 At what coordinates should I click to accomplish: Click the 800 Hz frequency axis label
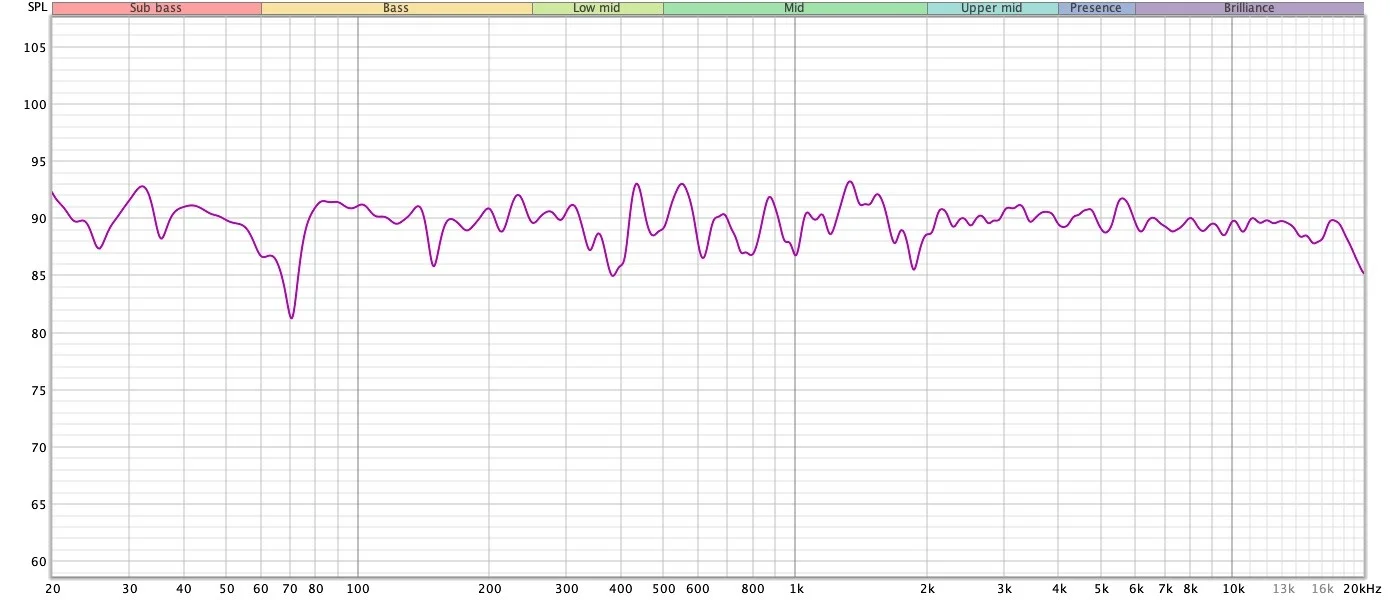pos(753,588)
